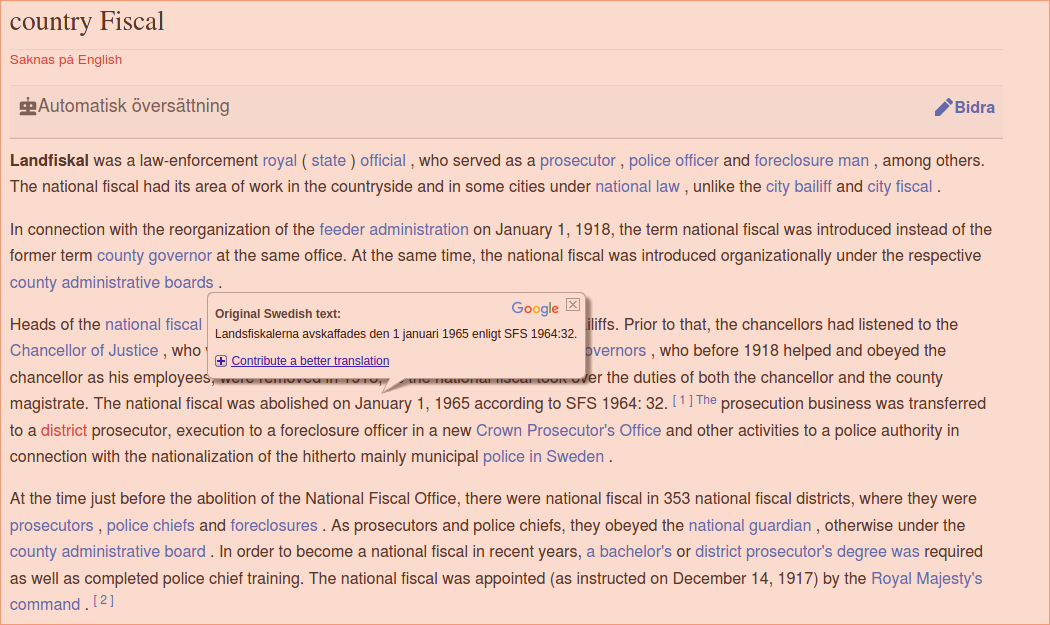Click the pencil icon next to Bidra

(943, 107)
